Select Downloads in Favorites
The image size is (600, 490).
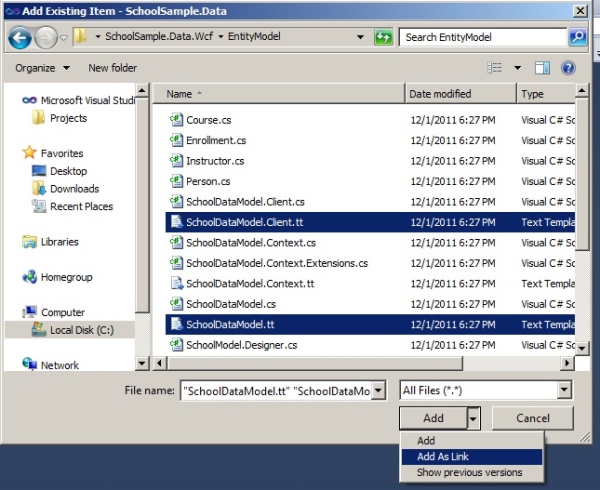click(x=66, y=189)
